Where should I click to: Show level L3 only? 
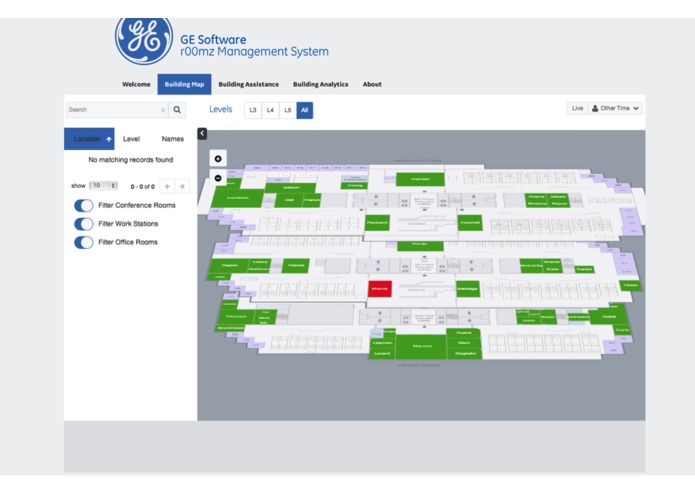[253, 110]
